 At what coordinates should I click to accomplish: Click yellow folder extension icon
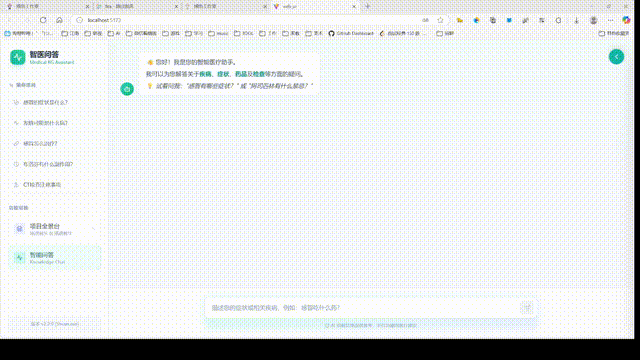tap(460, 20)
